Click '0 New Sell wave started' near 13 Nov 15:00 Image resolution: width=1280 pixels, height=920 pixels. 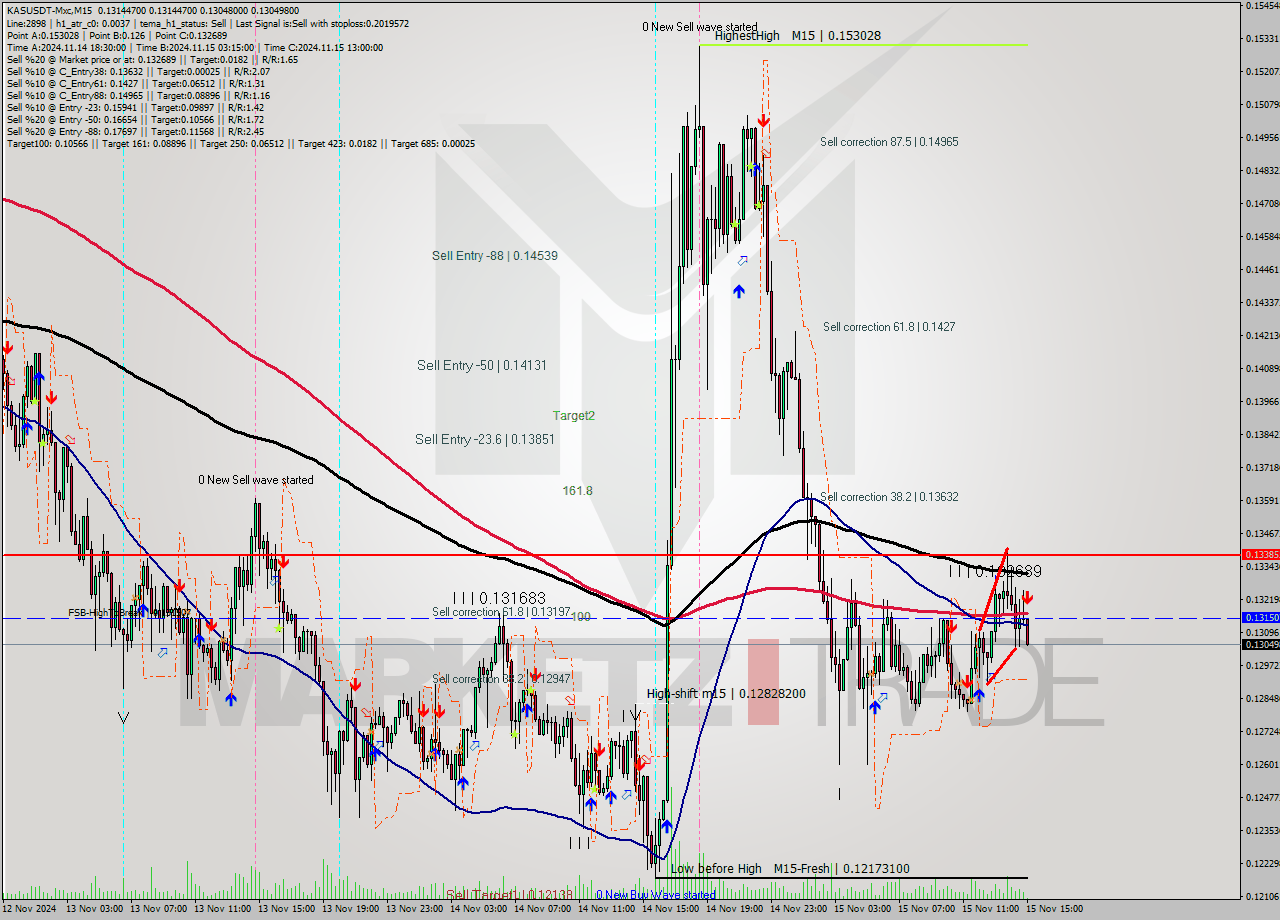pyautogui.click(x=256, y=480)
